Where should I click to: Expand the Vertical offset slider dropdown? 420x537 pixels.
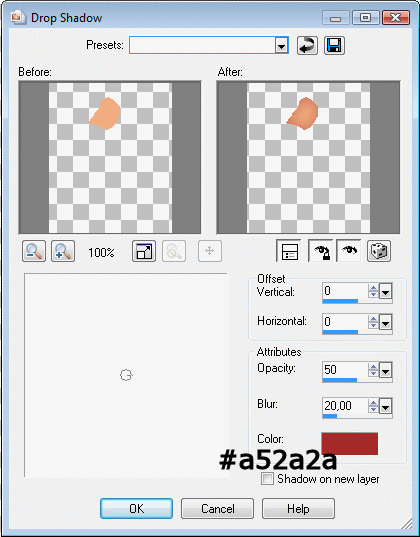[x=385, y=292]
